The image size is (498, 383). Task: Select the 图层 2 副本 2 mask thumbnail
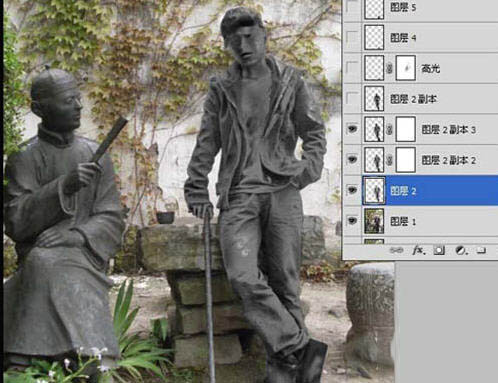pyautogui.click(x=406, y=160)
